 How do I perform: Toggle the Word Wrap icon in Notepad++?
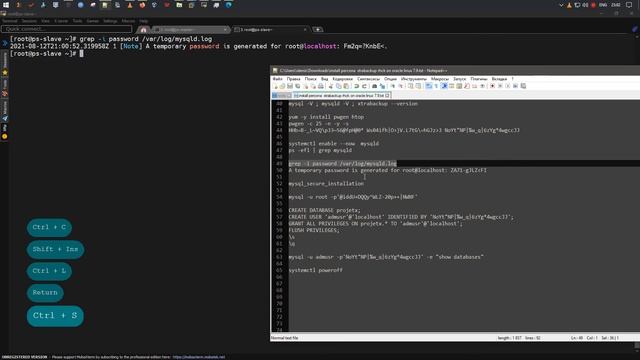click(428, 86)
